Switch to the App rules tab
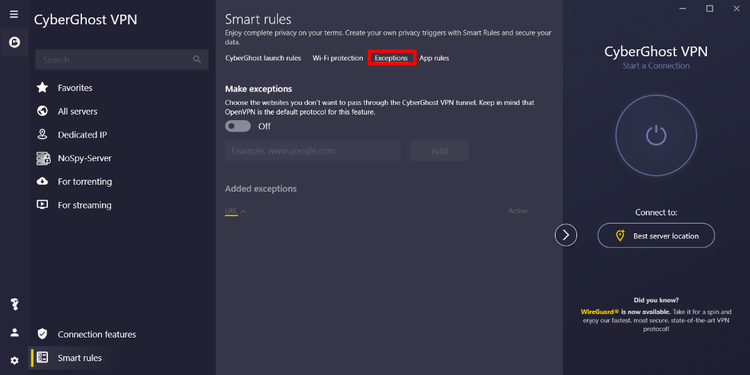The image size is (750, 375). point(434,58)
